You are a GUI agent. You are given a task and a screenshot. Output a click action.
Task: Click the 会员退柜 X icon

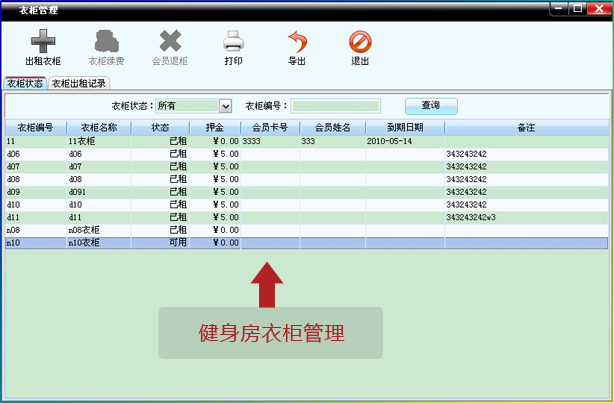click(170, 42)
